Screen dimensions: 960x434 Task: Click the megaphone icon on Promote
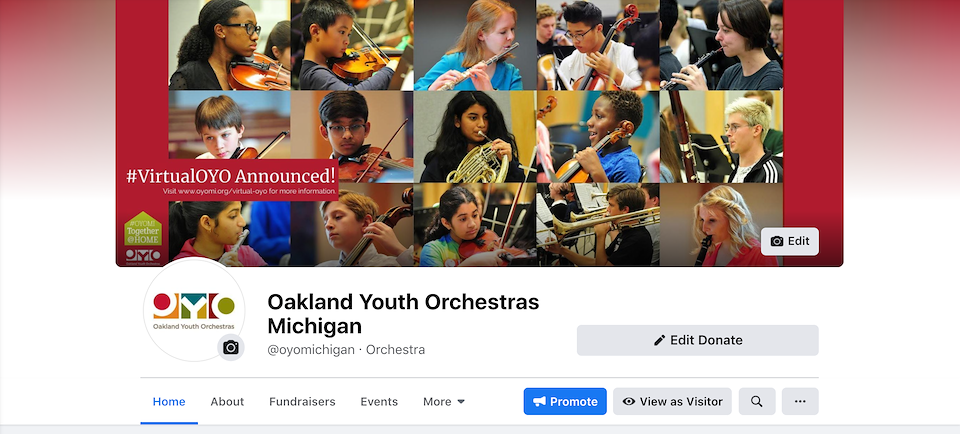pyautogui.click(x=539, y=402)
